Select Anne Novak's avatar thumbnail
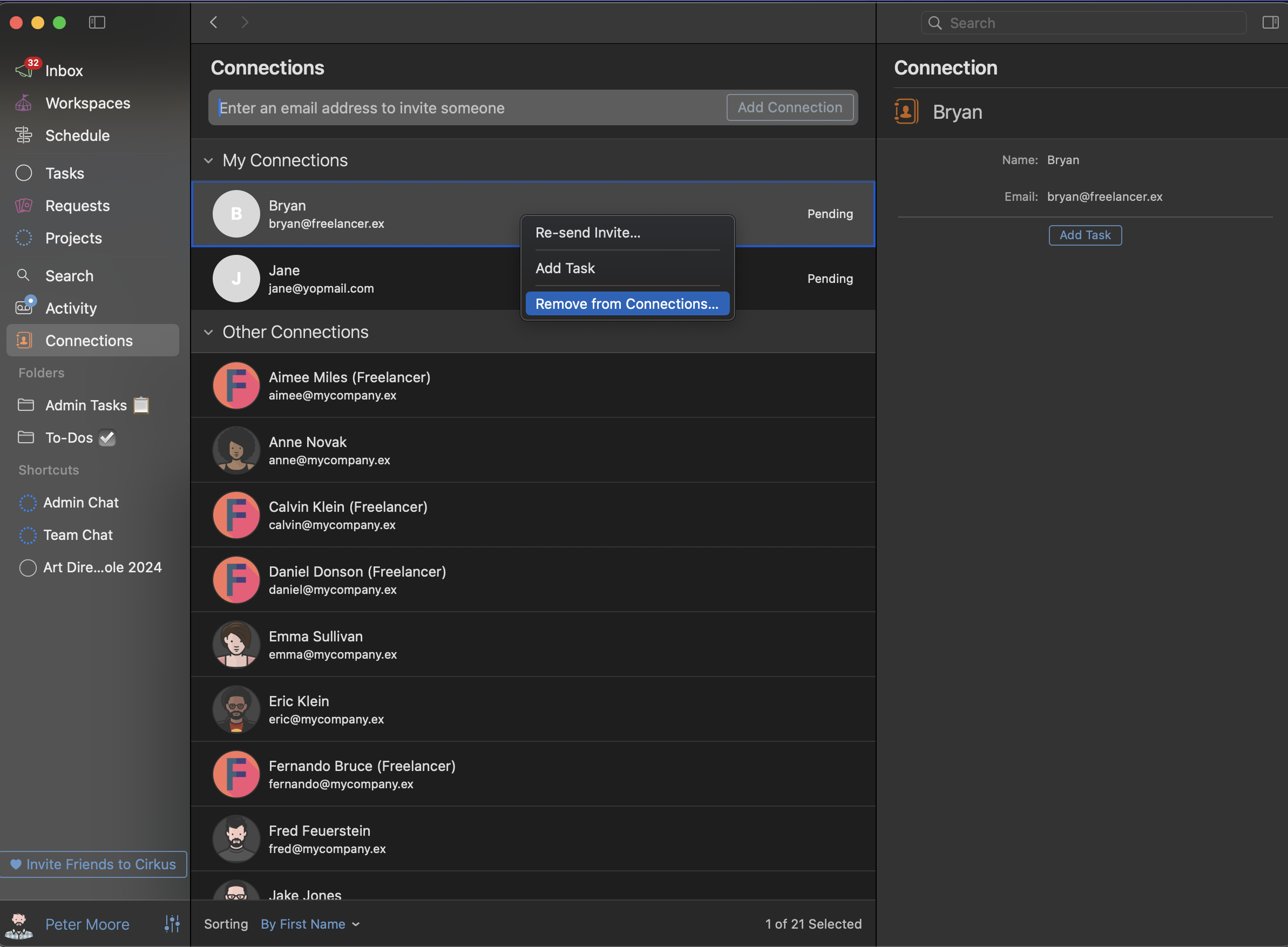Viewport: 1288px width, 947px height. tap(236, 450)
